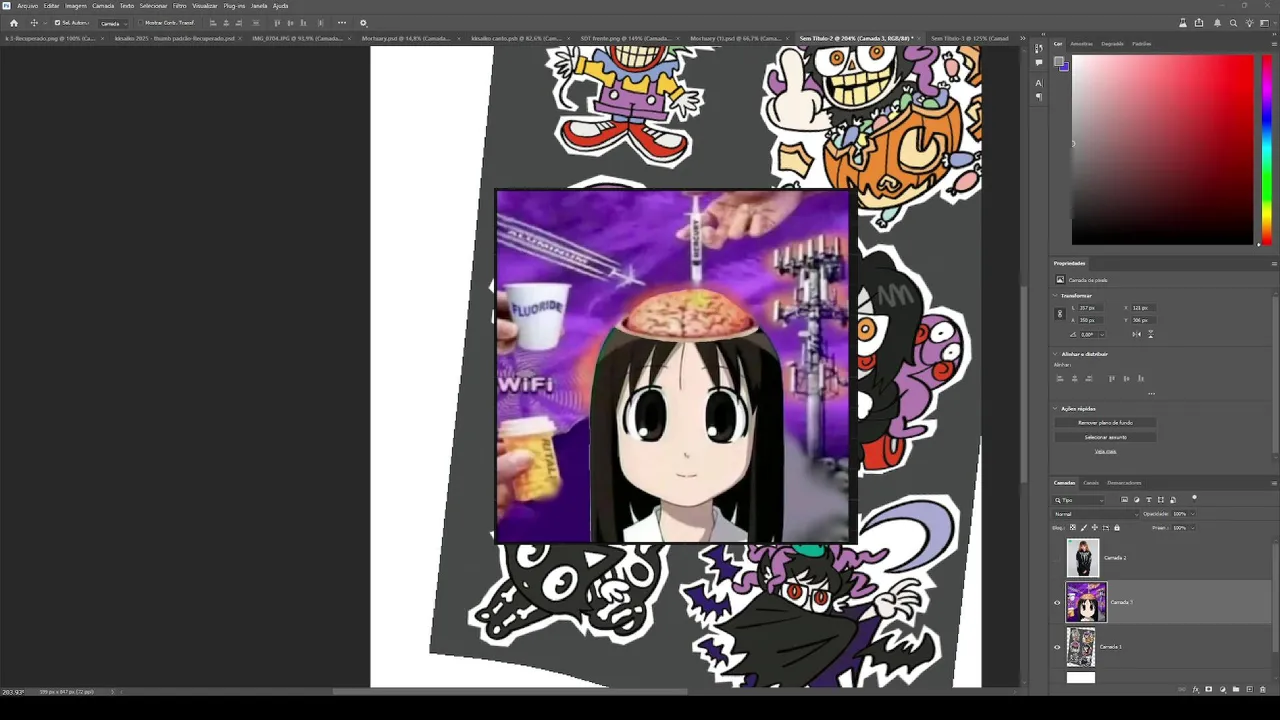This screenshot has width=1280, height=720.
Task: Click the lock image pixels brush icon
Action: coord(1084,527)
